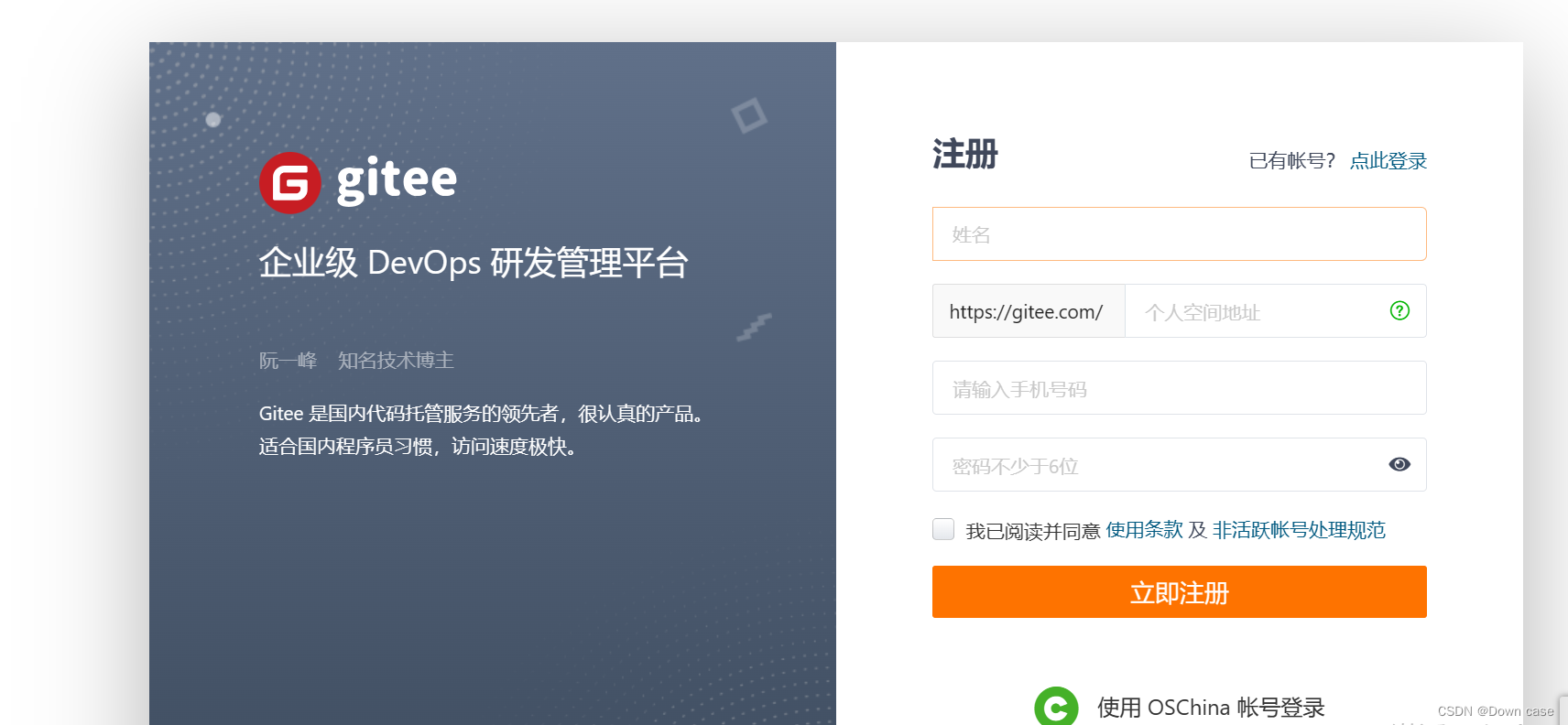Screen dimensions: 1568x725
Task: Click the 阮一峰 name text
Action: [x=288, y=361]
